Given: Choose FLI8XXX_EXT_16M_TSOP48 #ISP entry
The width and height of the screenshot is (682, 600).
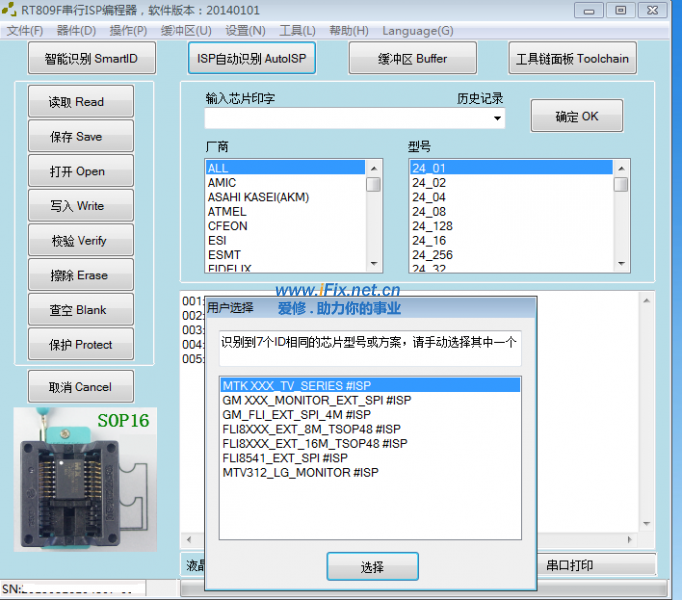Looking at the screenshot, I should coord(370,443).
